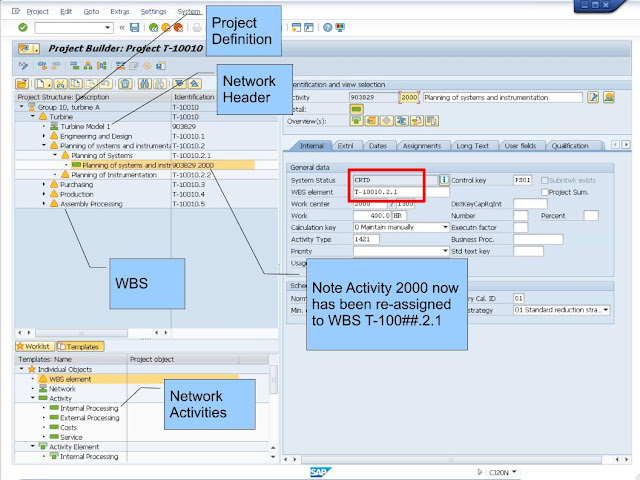Switch to the Assignments tab
The width and height of the screenshot is (640, 480).
422,146
